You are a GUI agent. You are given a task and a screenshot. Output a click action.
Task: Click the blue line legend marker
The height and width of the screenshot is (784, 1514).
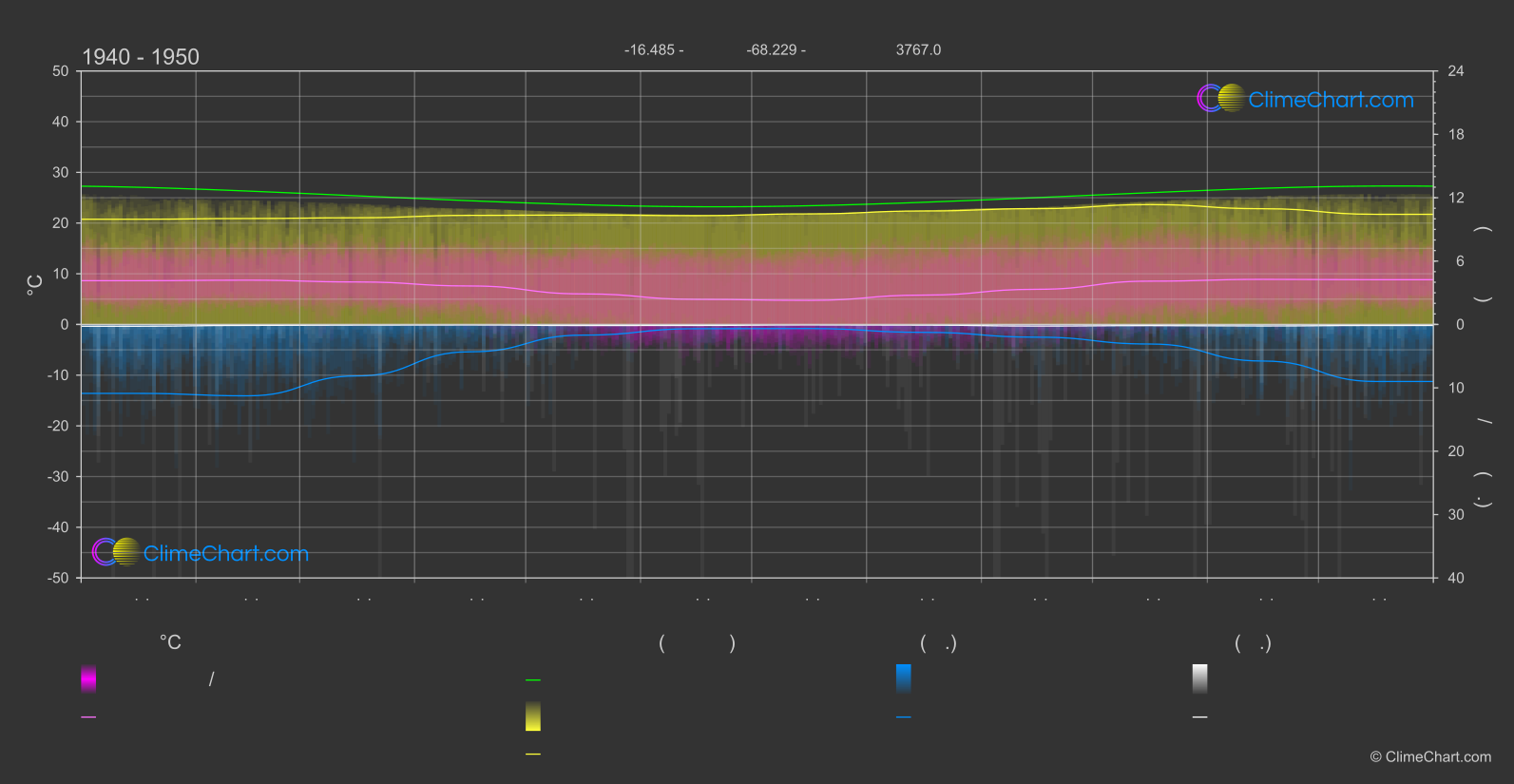(904, 717)
